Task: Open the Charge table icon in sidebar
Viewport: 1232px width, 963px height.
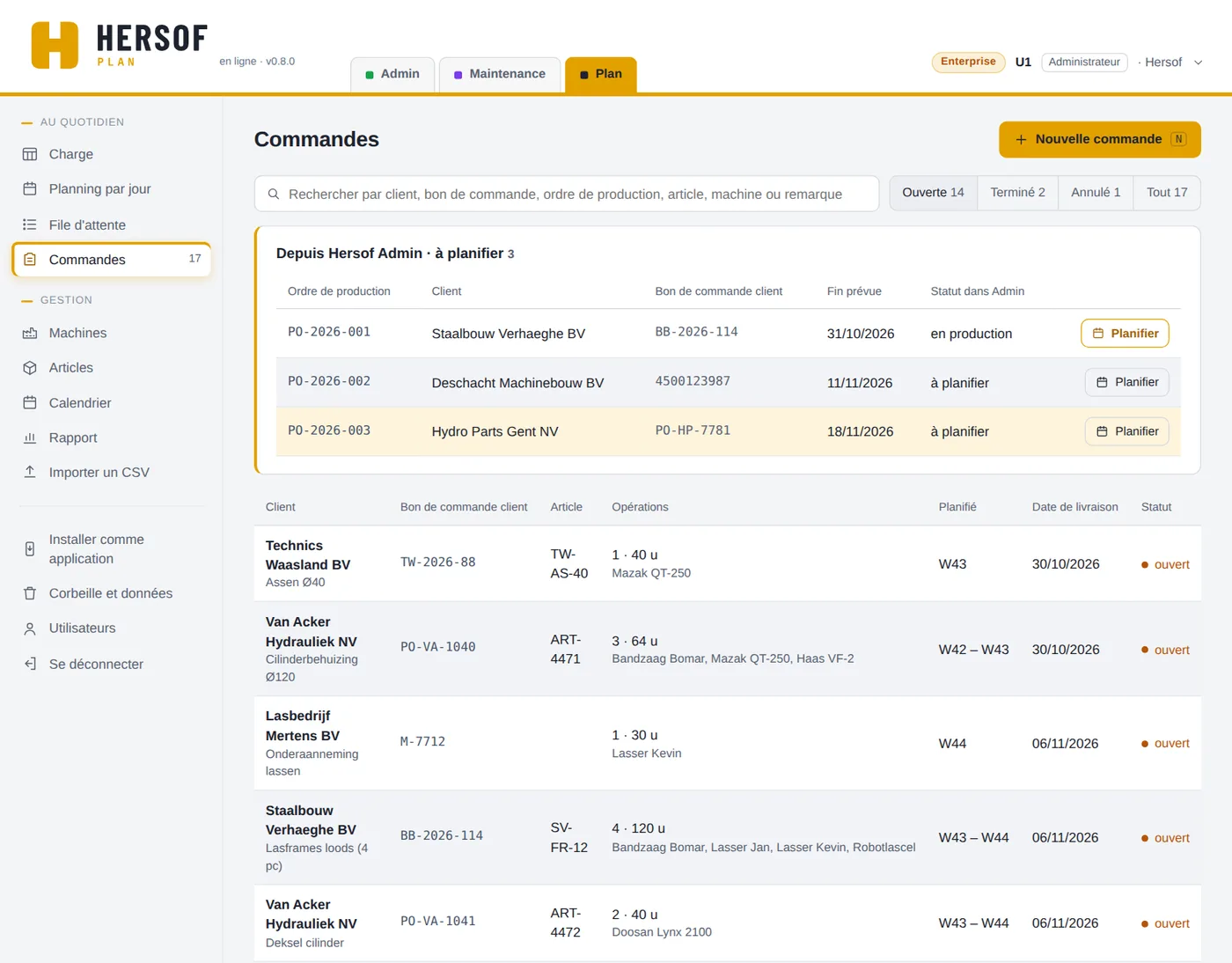Action: [x=30, y=154]
